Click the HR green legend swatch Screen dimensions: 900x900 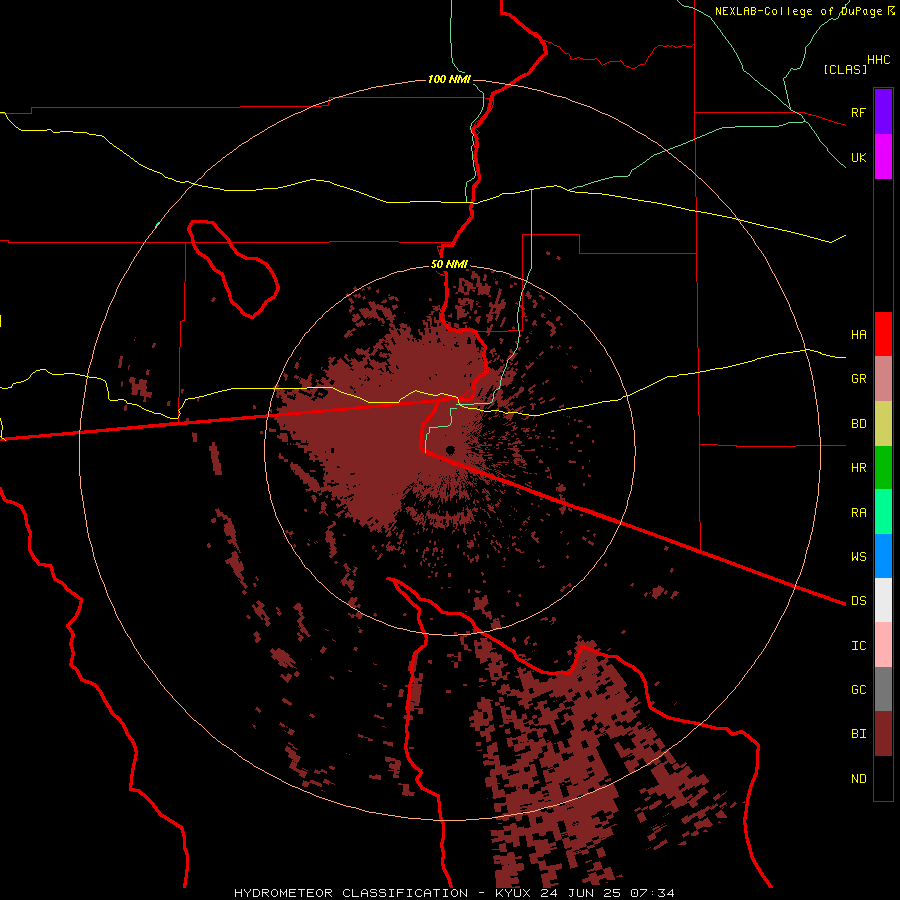coord(883,468)
